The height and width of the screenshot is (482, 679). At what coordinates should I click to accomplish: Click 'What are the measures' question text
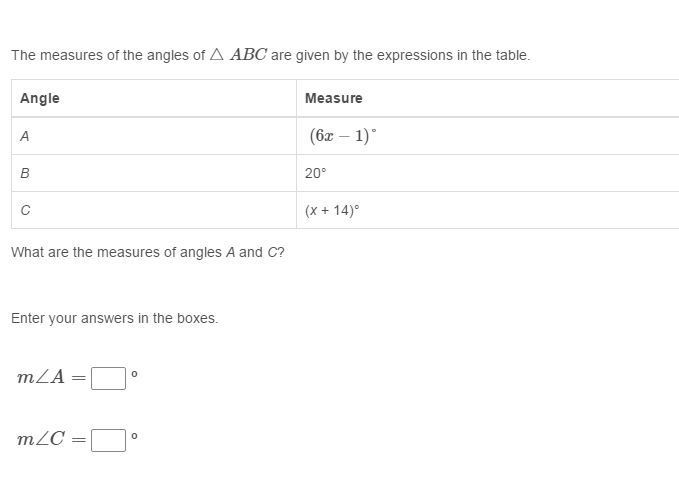pos(147,252)
